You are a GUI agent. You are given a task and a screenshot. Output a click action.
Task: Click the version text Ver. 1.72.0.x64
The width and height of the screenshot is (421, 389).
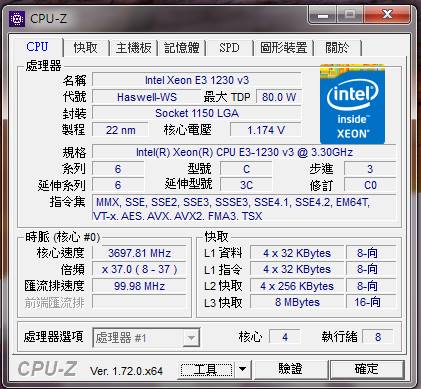126,371
